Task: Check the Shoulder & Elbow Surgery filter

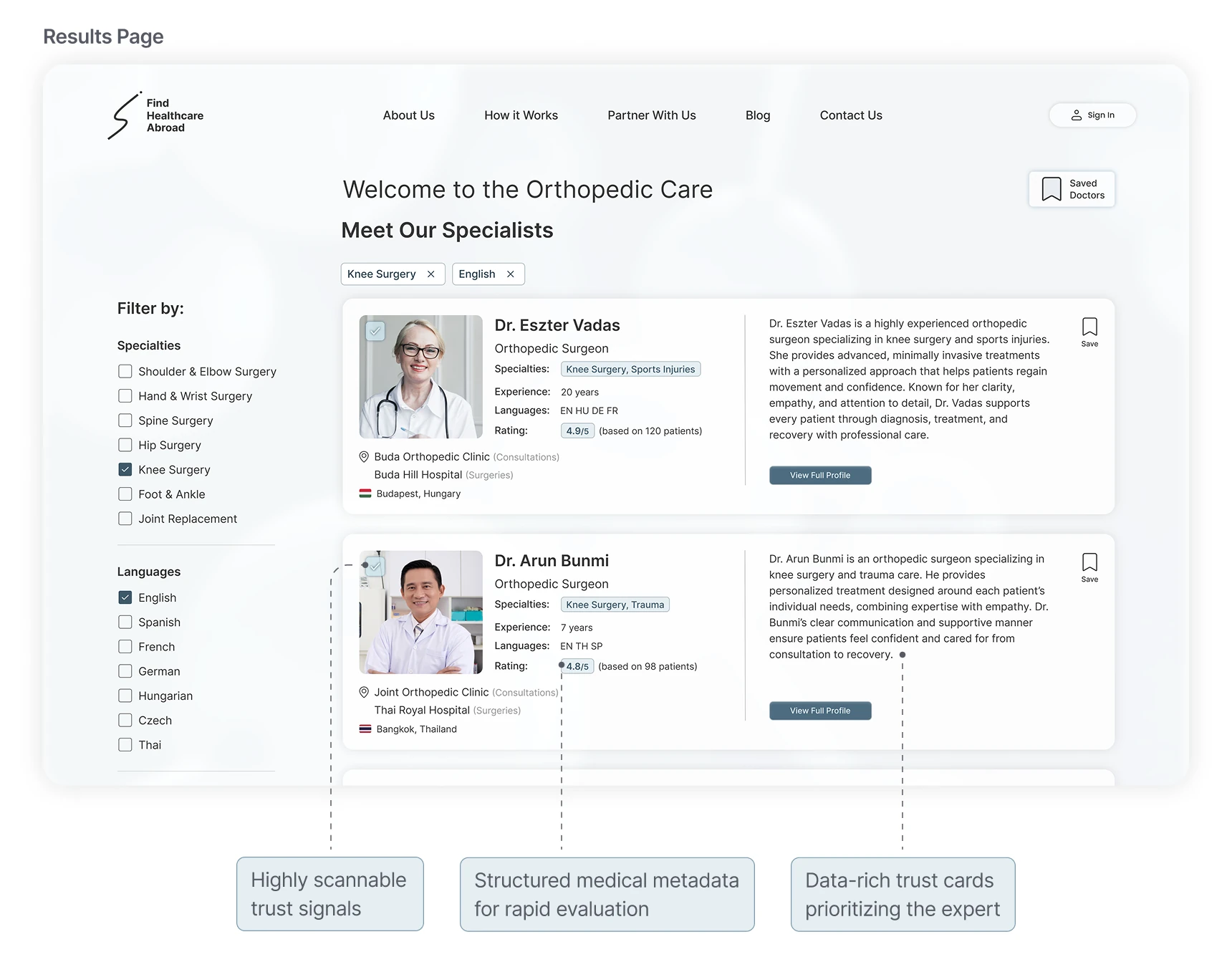Action: pyautogui.click(x=125, y=372)
